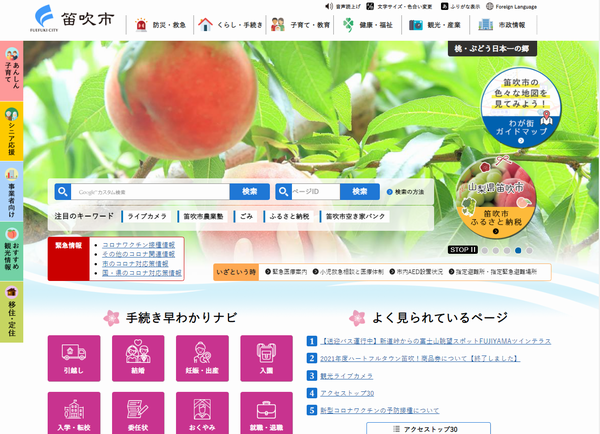Image resolution: width=600 pixels, height=434 pixels.
Task: Select the 笛吹市空き家バンク keyword
Action: 355,216
